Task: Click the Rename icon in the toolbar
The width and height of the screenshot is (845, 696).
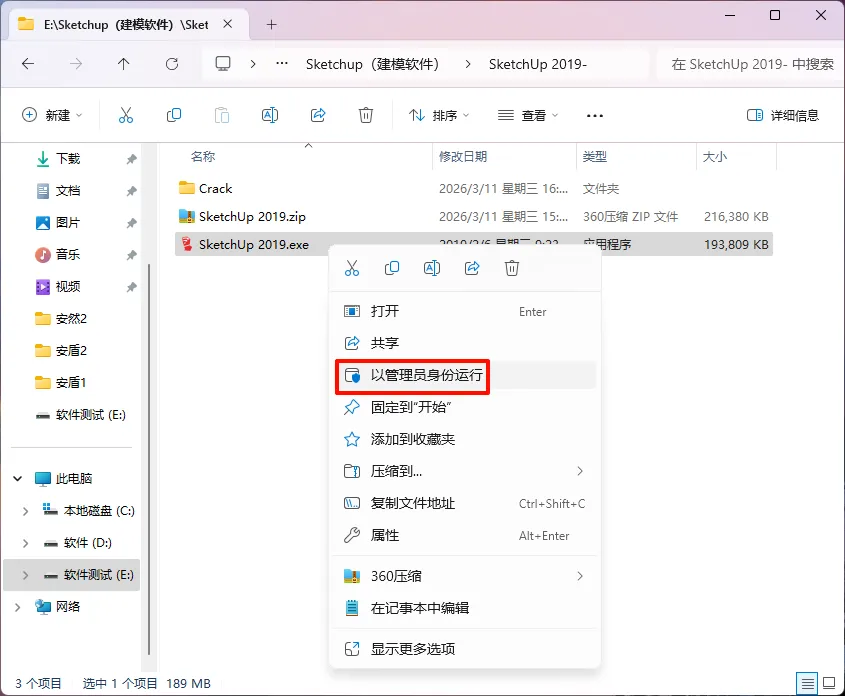Action: click(x=269, y=115)
